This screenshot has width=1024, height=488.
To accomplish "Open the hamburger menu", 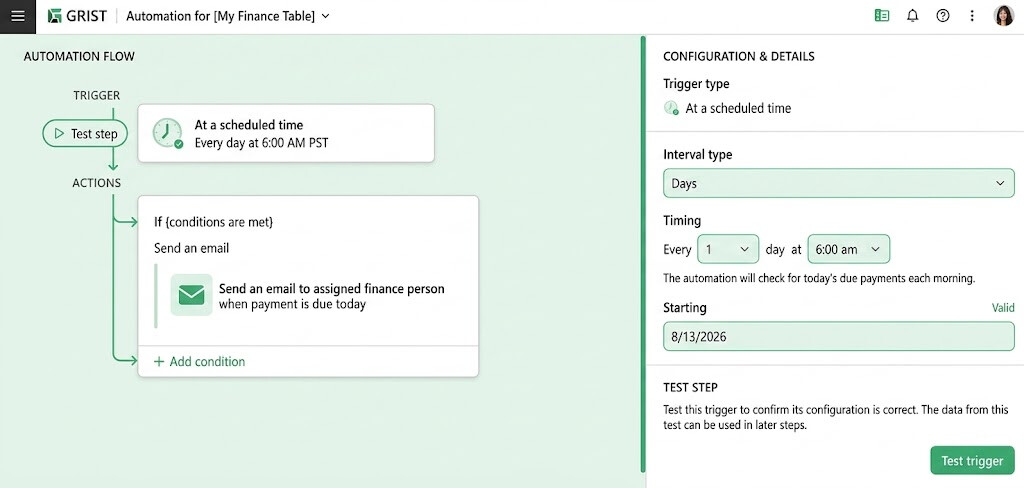I will pyautogui.click(x=18, y=16).
